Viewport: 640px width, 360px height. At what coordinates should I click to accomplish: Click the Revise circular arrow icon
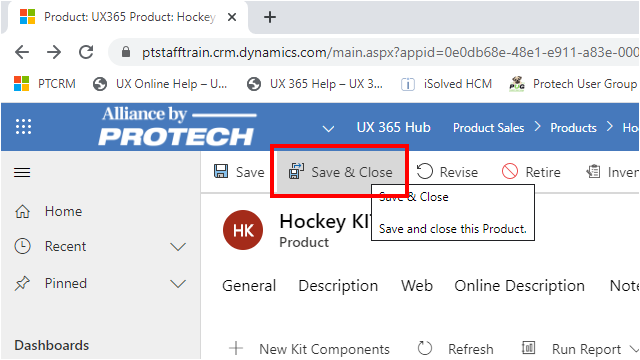pyautogui.click(x=424, y=171)
